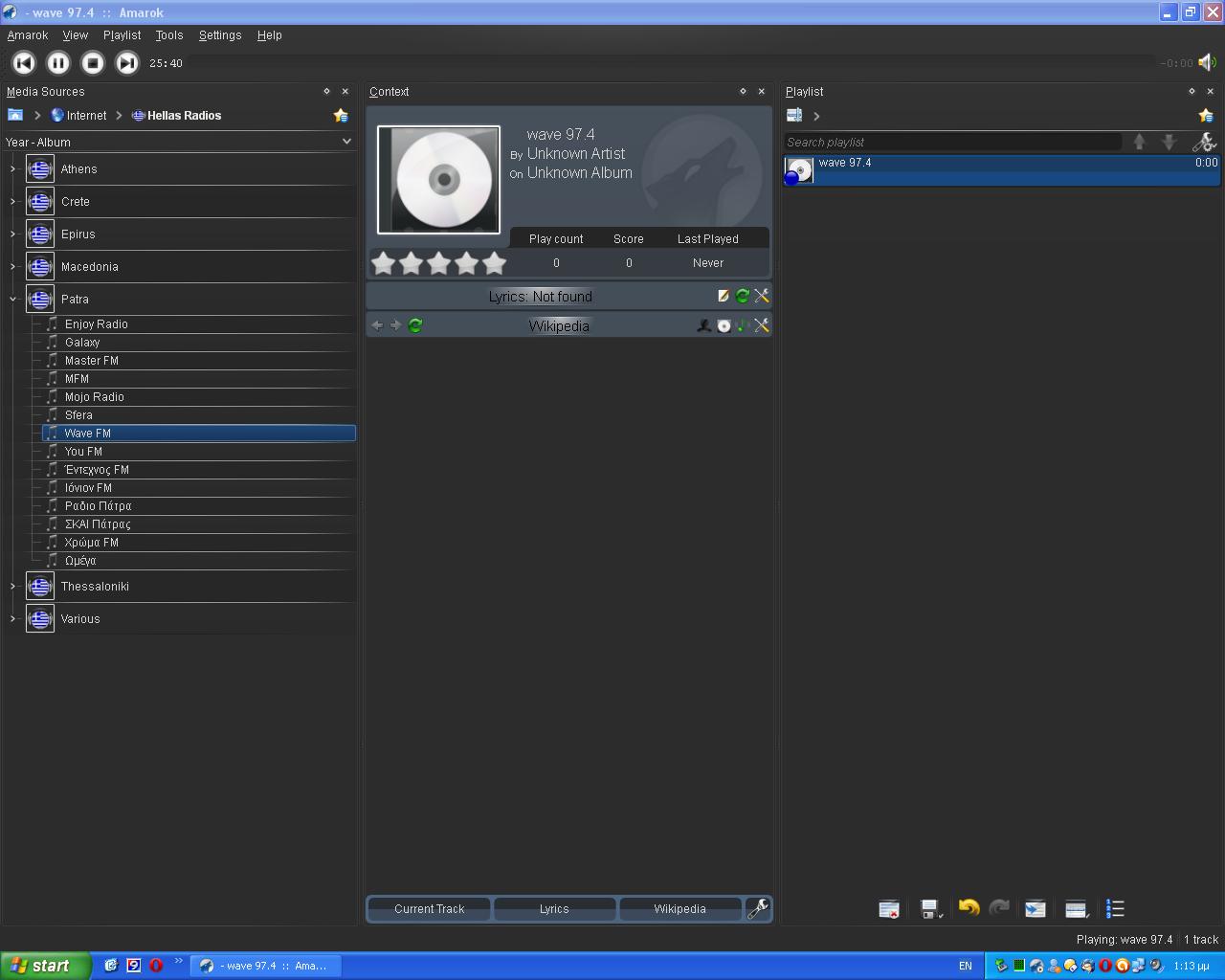Viewport: 1225px width, 980px height.
Task: Switch to Current Track applet
Action: [x=429, y=909]
